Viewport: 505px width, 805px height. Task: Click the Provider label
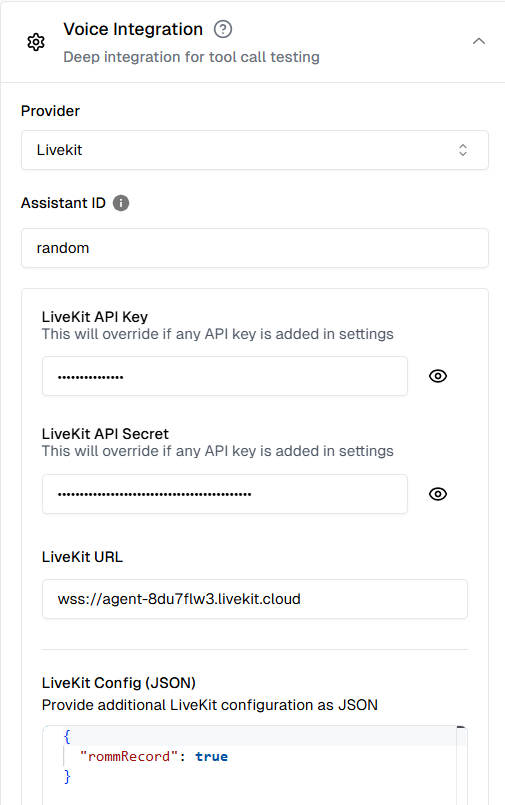click(x=50, y=111)
